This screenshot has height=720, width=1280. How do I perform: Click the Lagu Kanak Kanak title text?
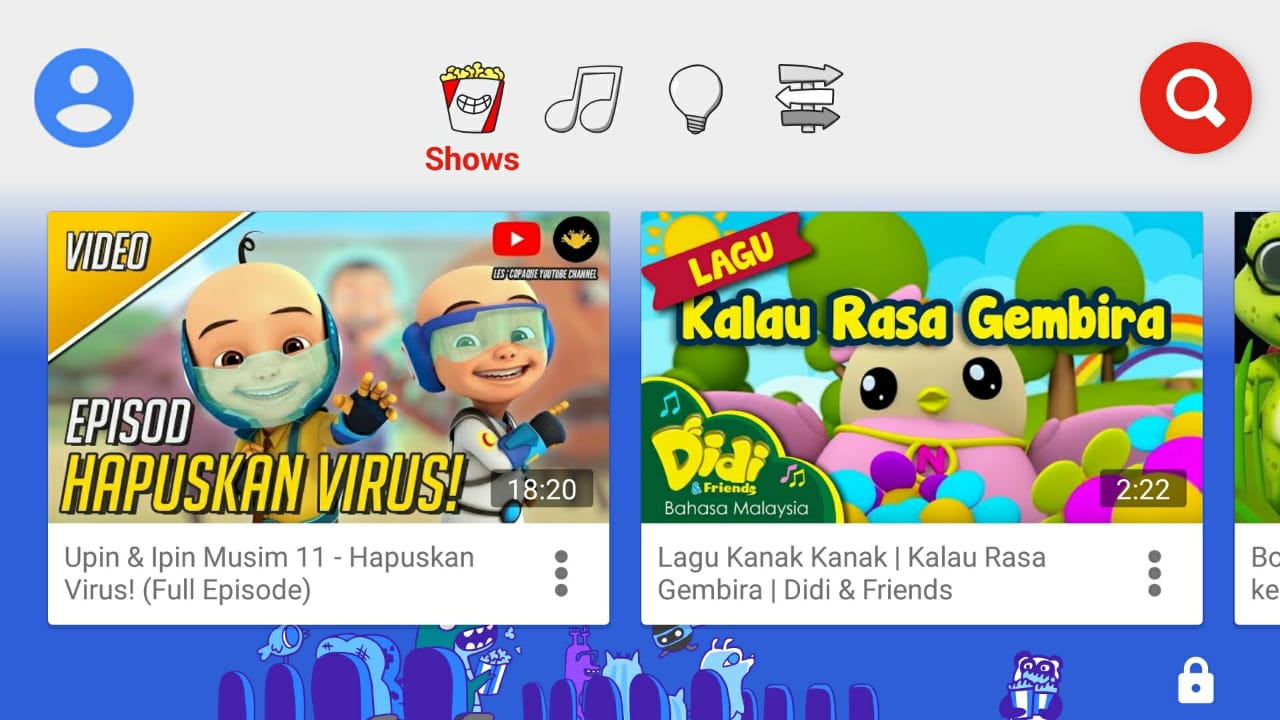coord(851,573)
